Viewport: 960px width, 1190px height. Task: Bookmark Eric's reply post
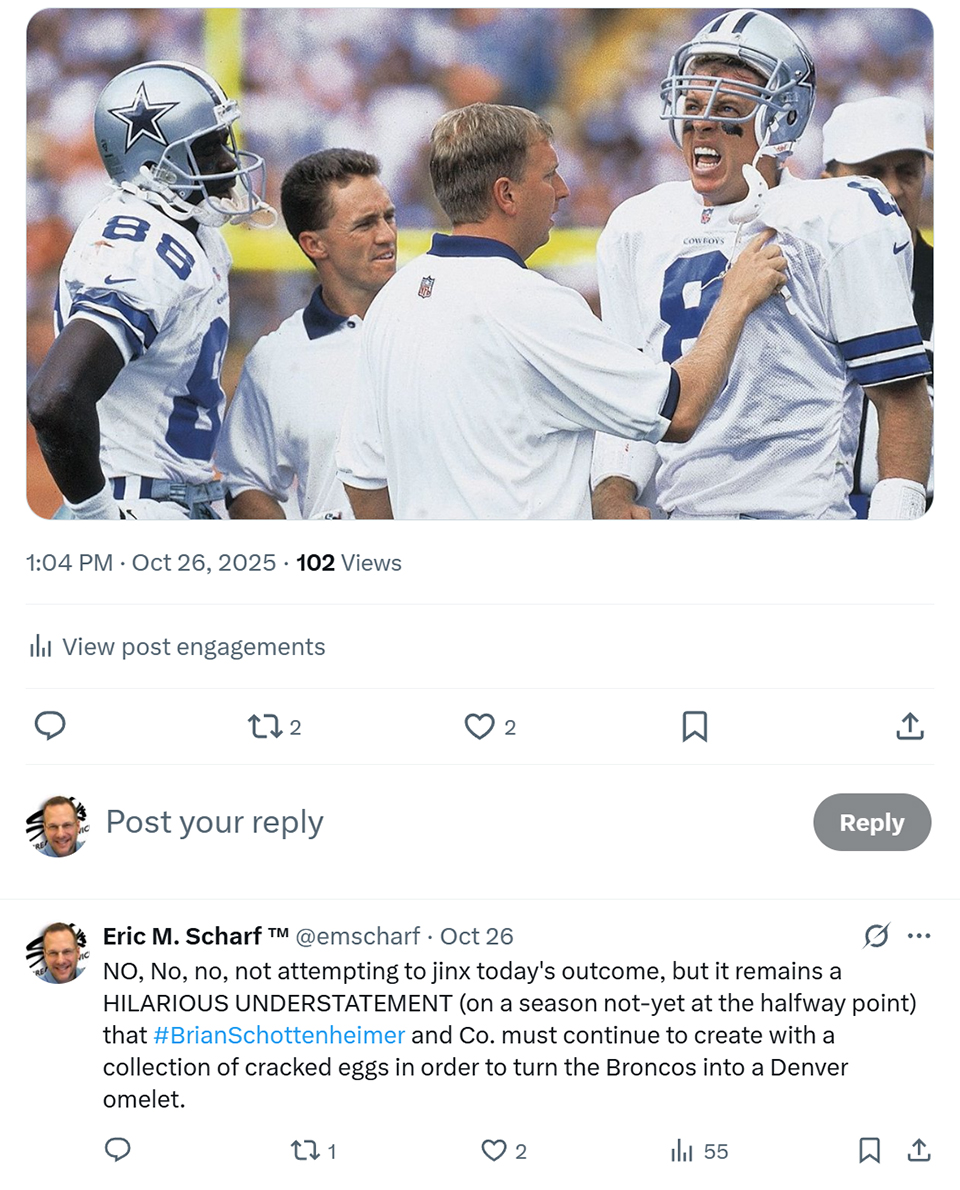(x=870, y=1151)
